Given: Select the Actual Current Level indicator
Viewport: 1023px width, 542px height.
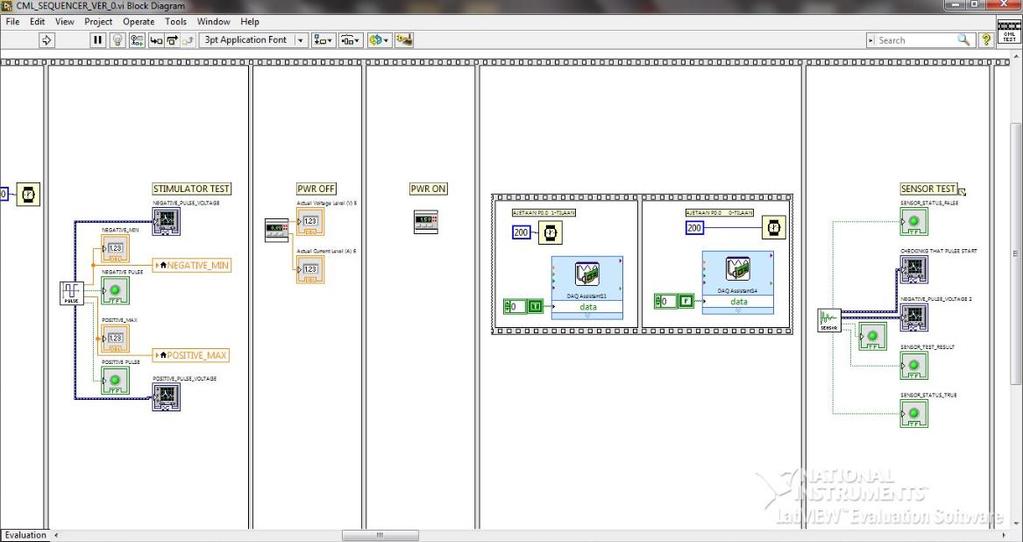Looking at the screenshot, I should coord(310,269).
